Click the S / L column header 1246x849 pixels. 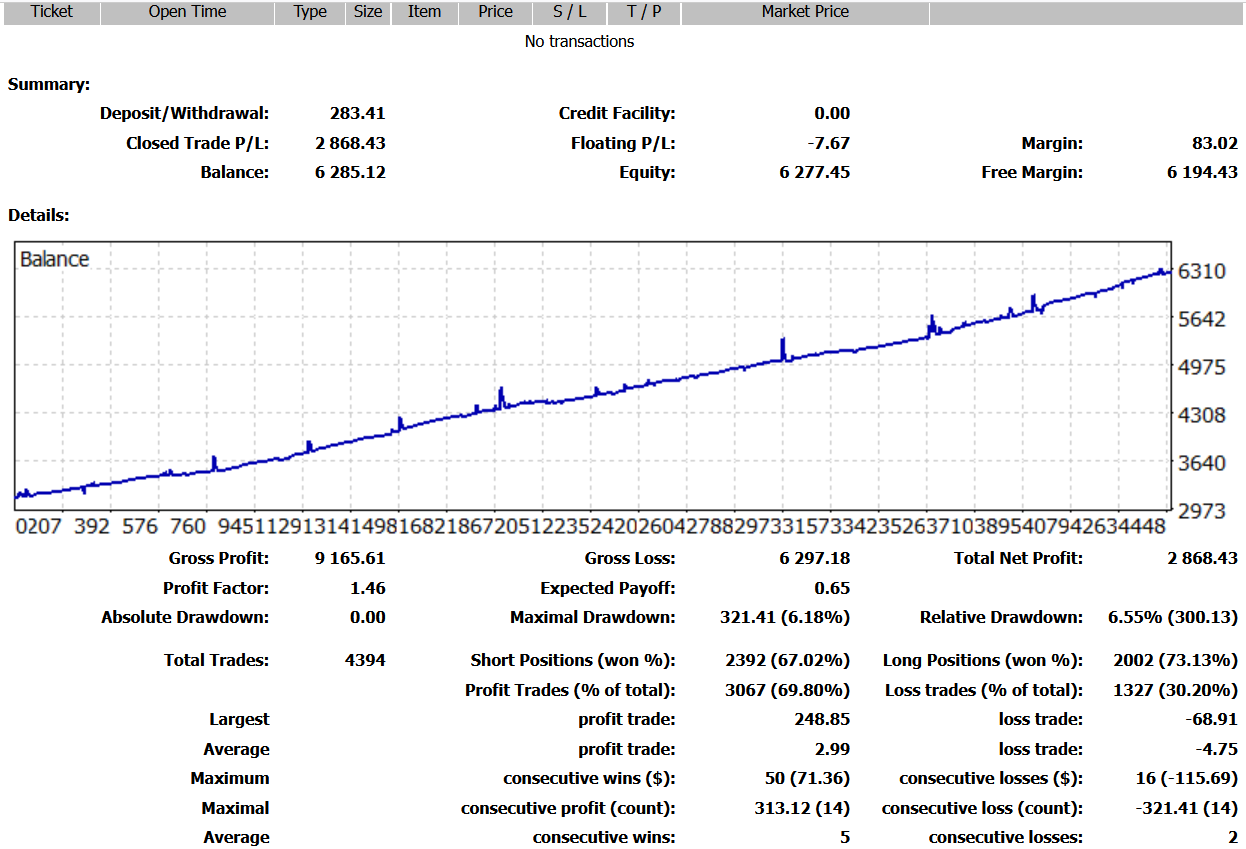[x=570, y=12]
